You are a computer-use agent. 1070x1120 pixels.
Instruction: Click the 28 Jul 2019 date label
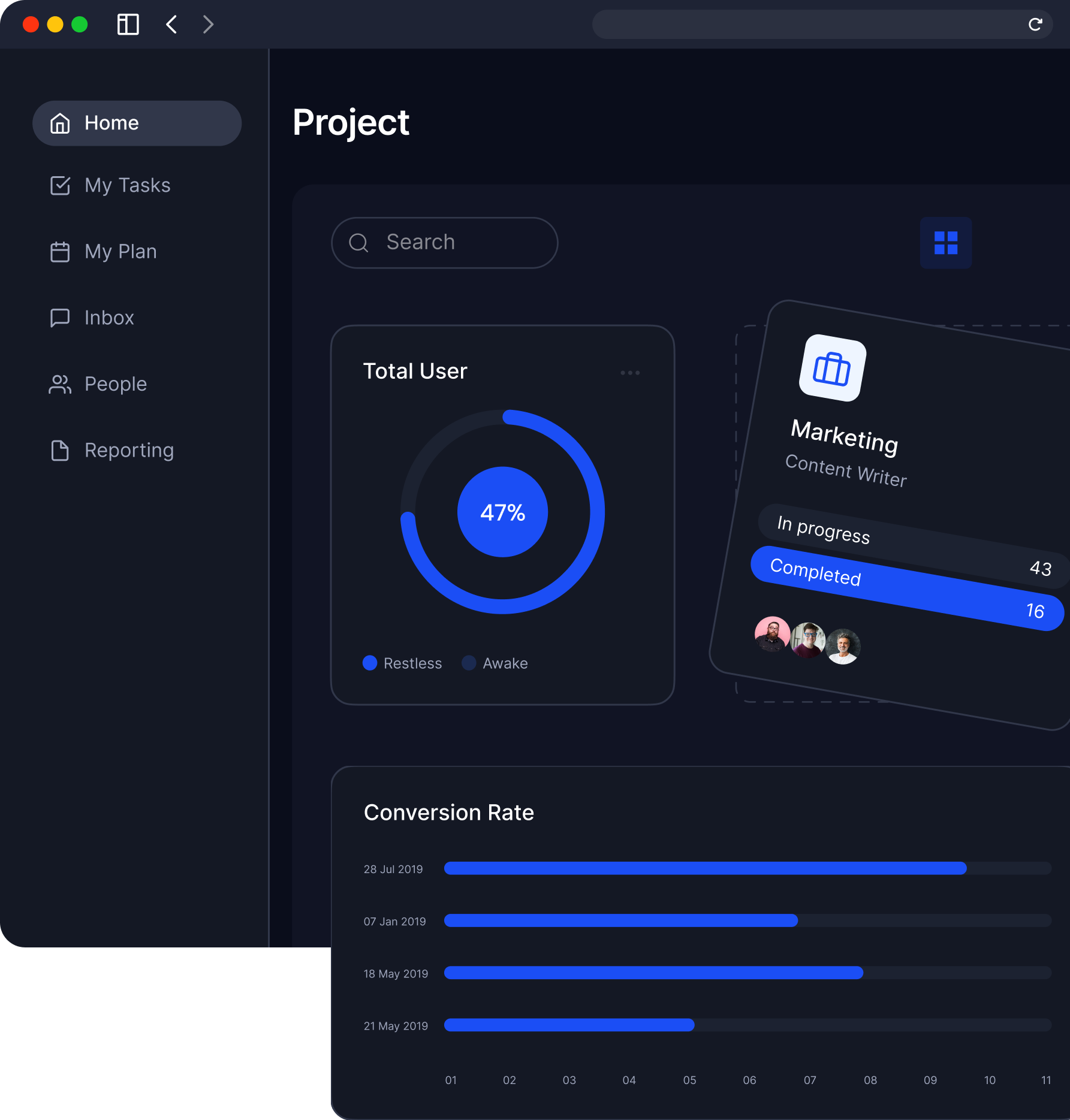click(393, 869)
